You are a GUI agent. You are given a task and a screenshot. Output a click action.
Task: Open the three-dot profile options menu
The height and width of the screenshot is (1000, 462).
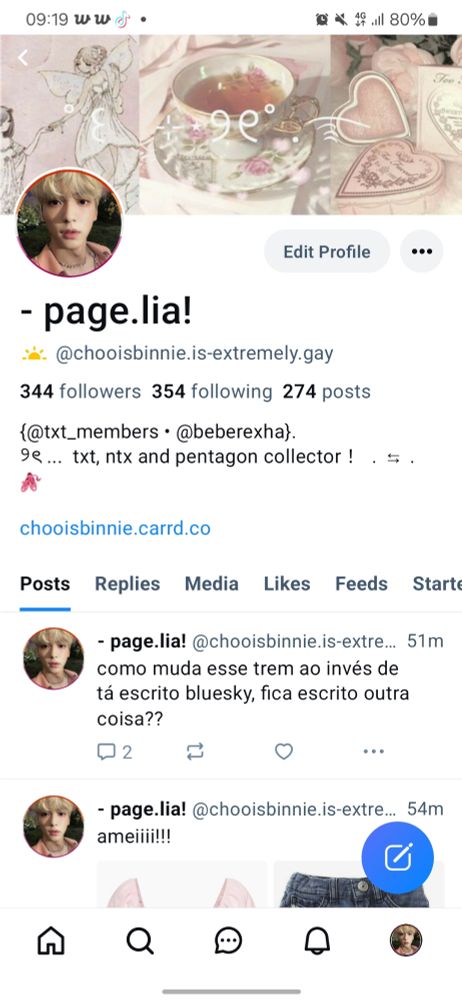pyautogui.click(x=422, y=251)
